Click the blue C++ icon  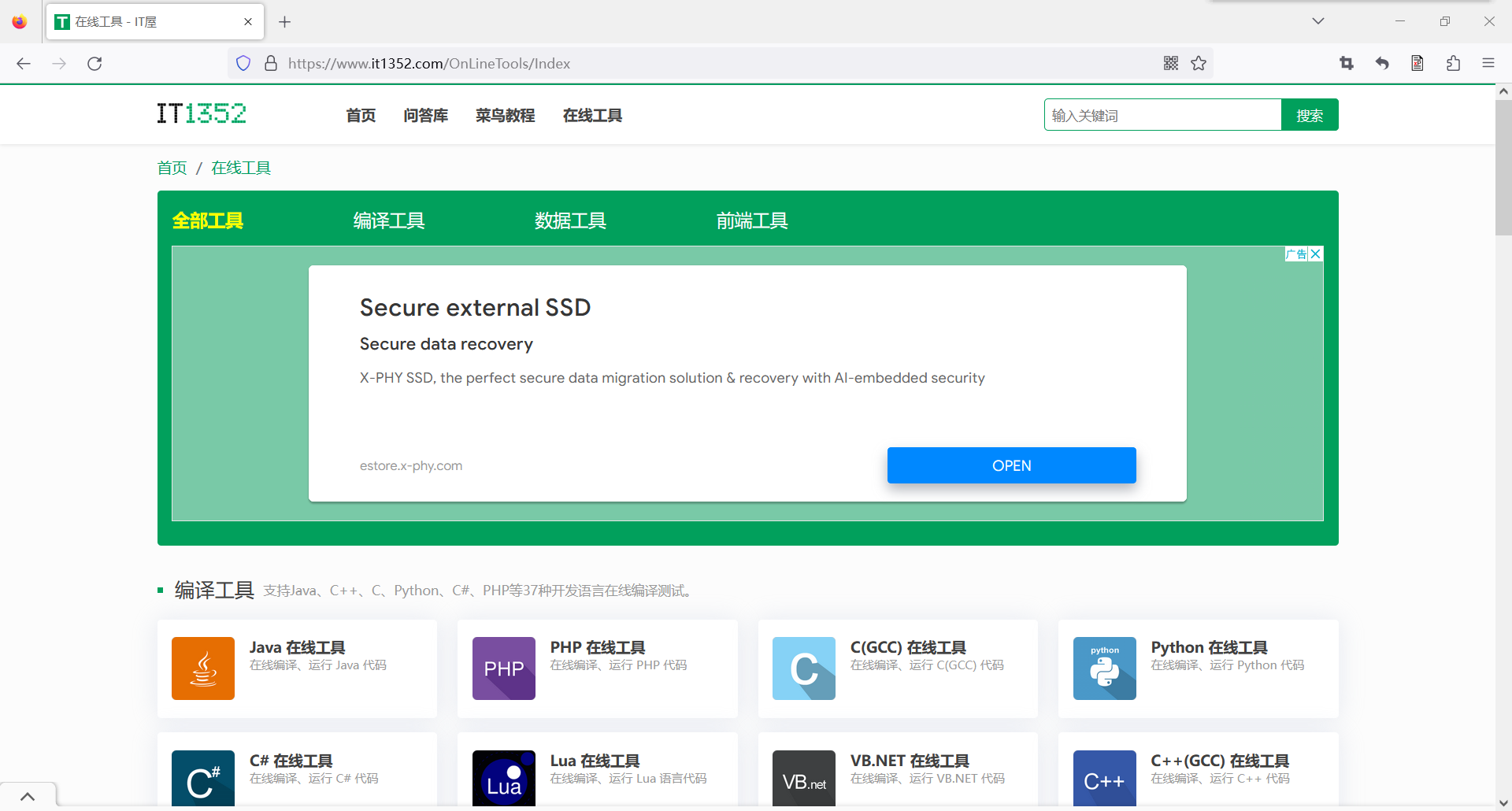pyautogui.click(x=1105, y=778)
